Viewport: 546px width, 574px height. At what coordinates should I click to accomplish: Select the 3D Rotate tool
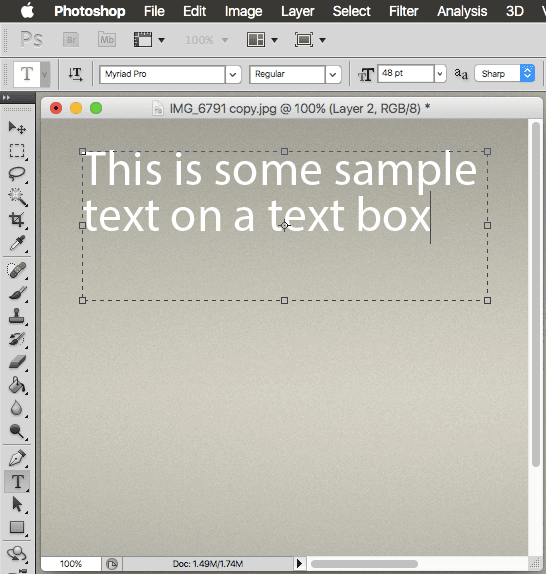17,554
